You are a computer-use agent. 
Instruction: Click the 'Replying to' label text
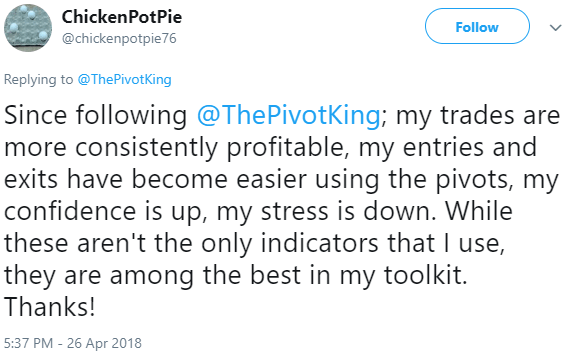(x=39, y=80)
